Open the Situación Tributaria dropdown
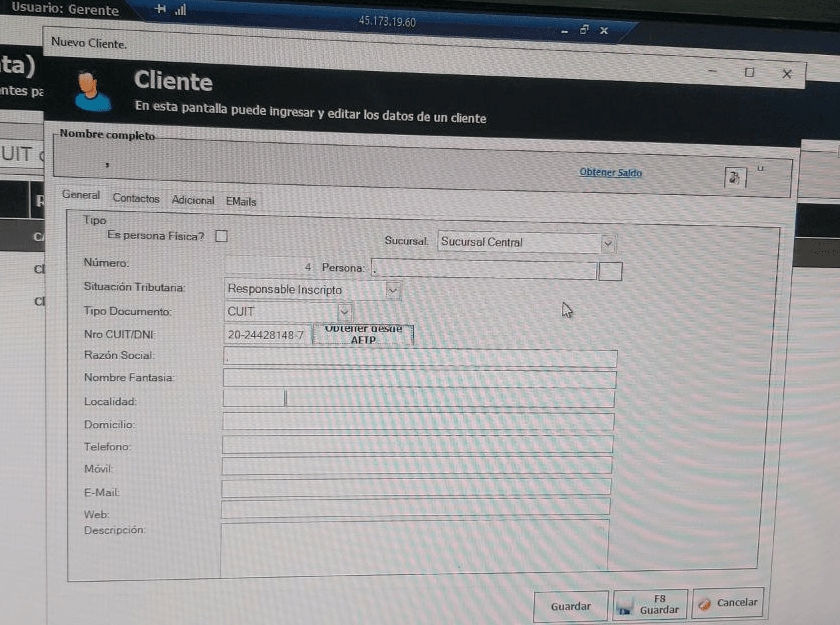The width and height of the screenshot is (840, 625). coord(392,290)
